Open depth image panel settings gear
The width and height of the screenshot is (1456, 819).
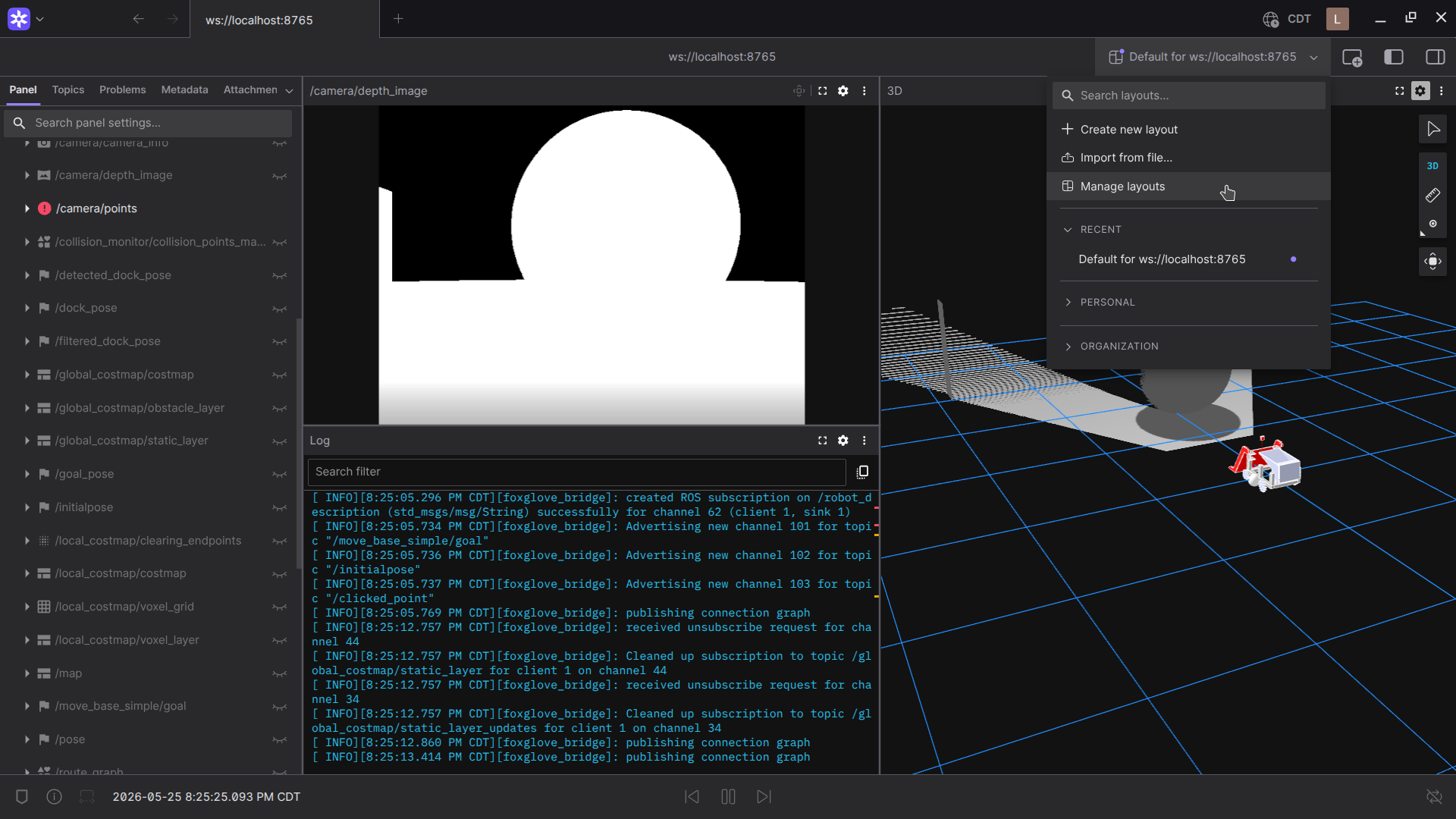click(843, 91)
